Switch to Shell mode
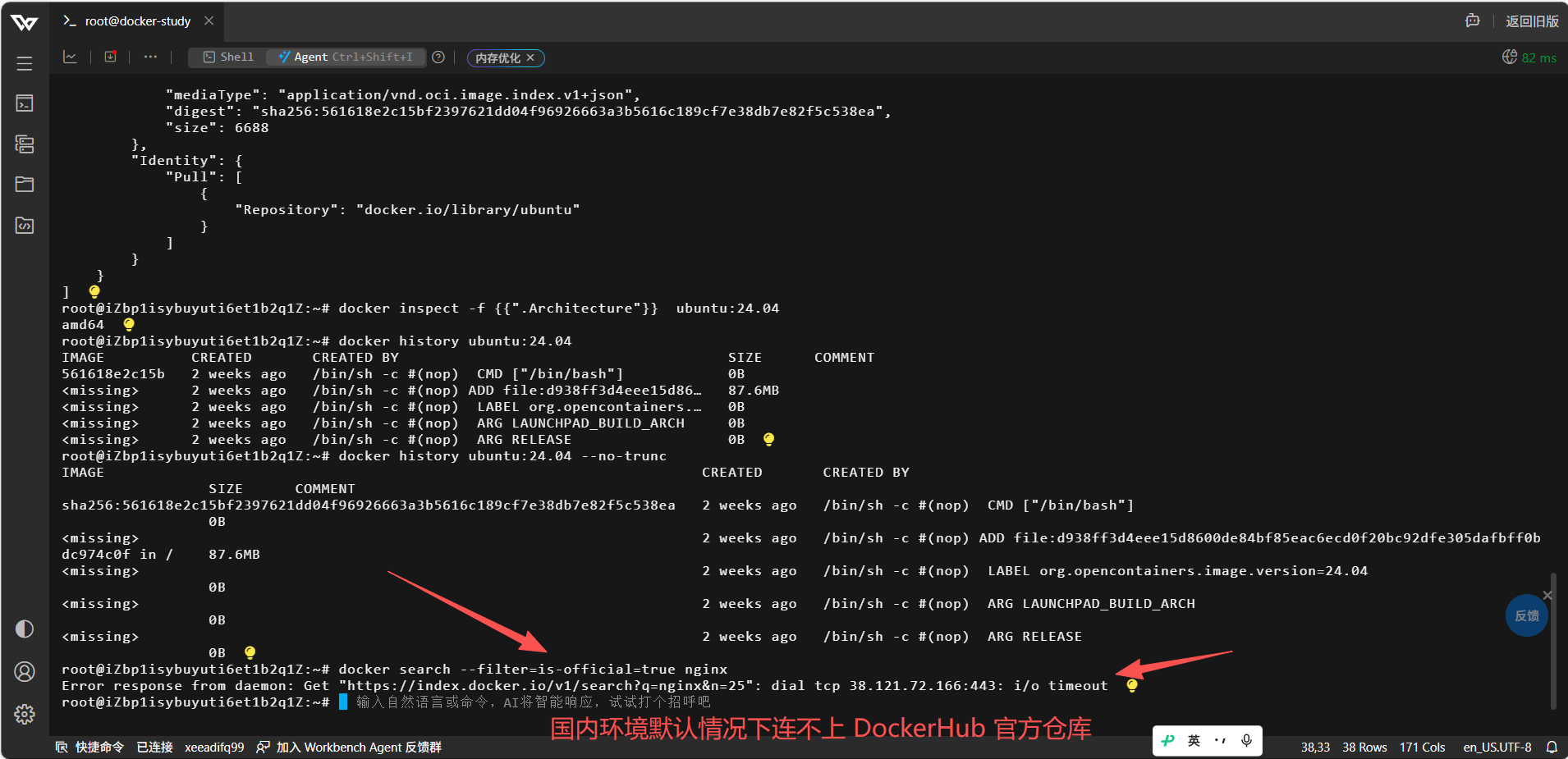1568x759 pixels. tap(229, 57)
